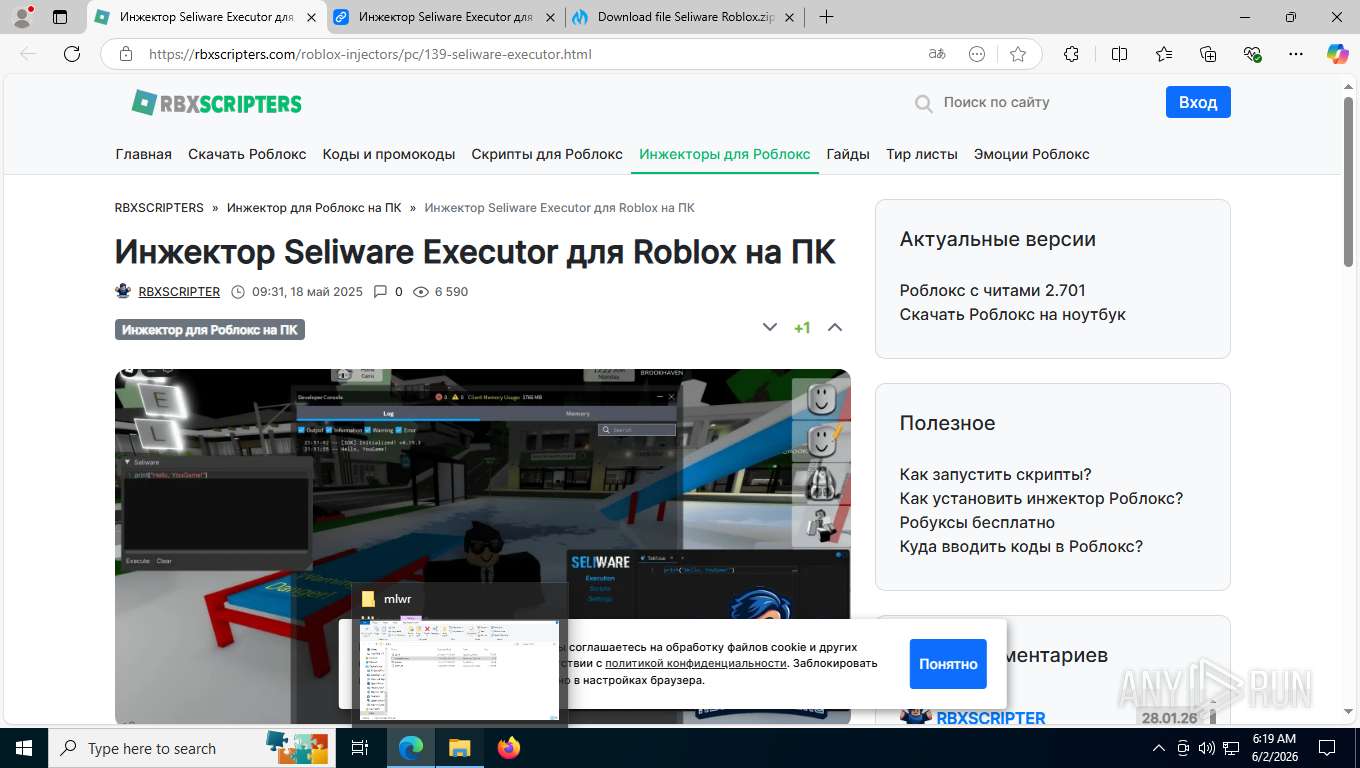Reload the page with refresh icon
Viewport: 1360px width, 768px height.
[x=72, y=54]
